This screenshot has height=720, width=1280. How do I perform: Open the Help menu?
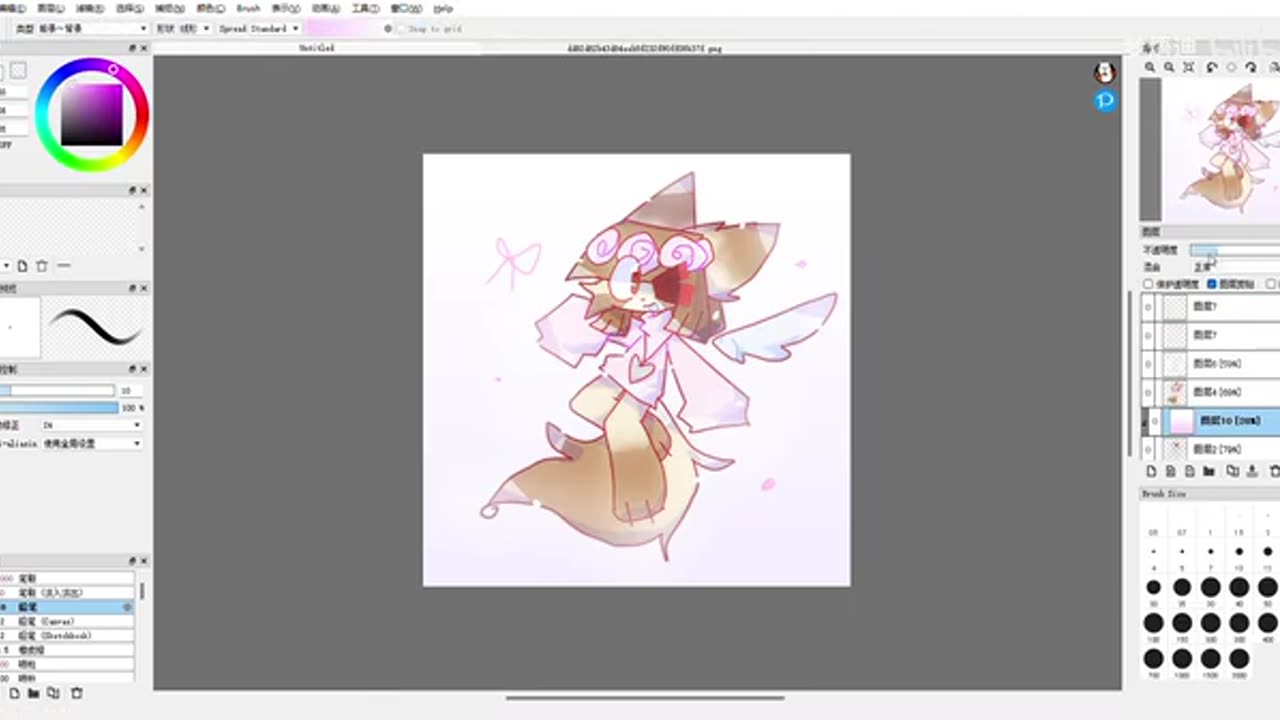(443, 8)
